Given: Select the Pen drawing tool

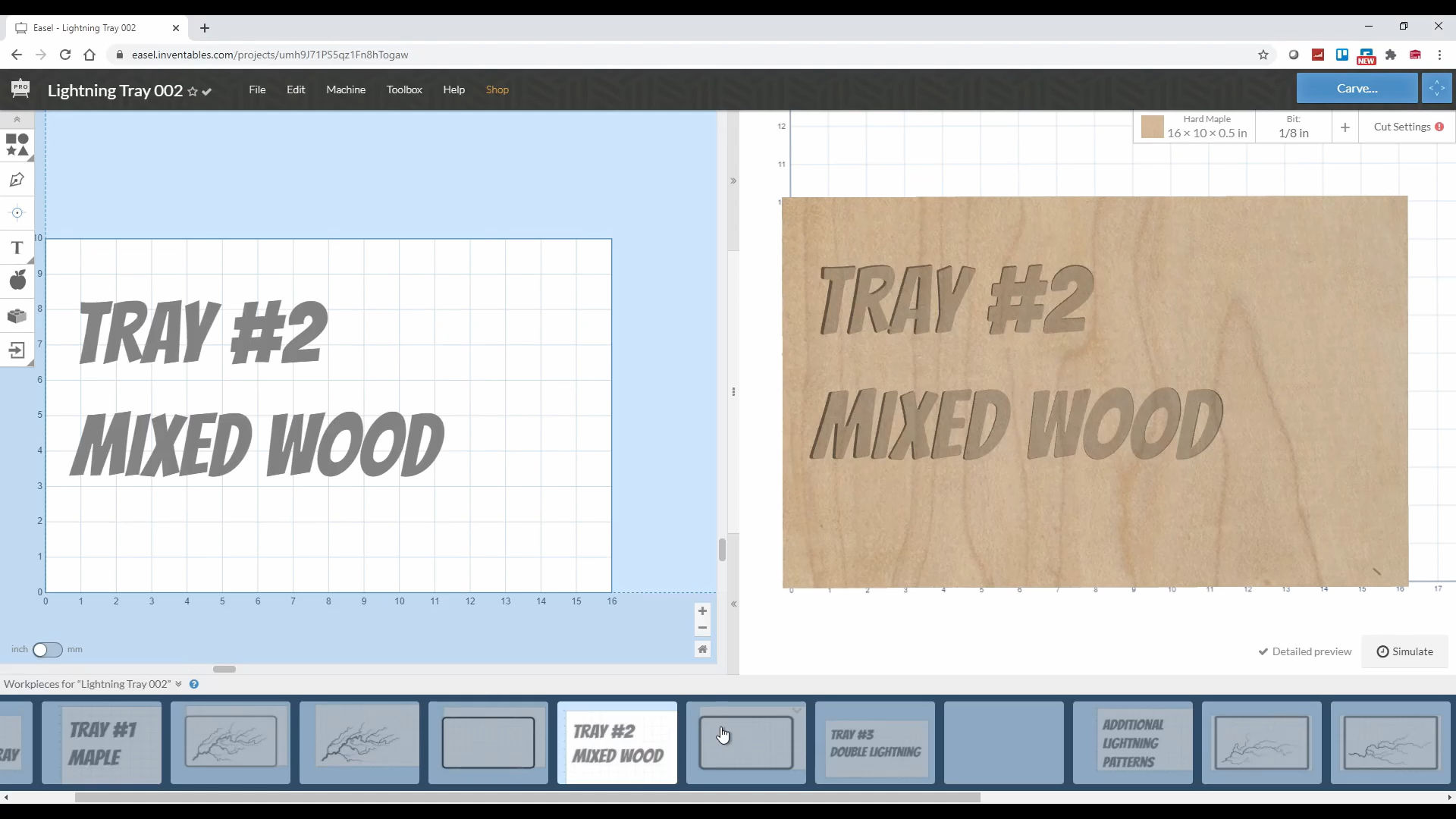Looking at the screenshot, I should 17,180.
